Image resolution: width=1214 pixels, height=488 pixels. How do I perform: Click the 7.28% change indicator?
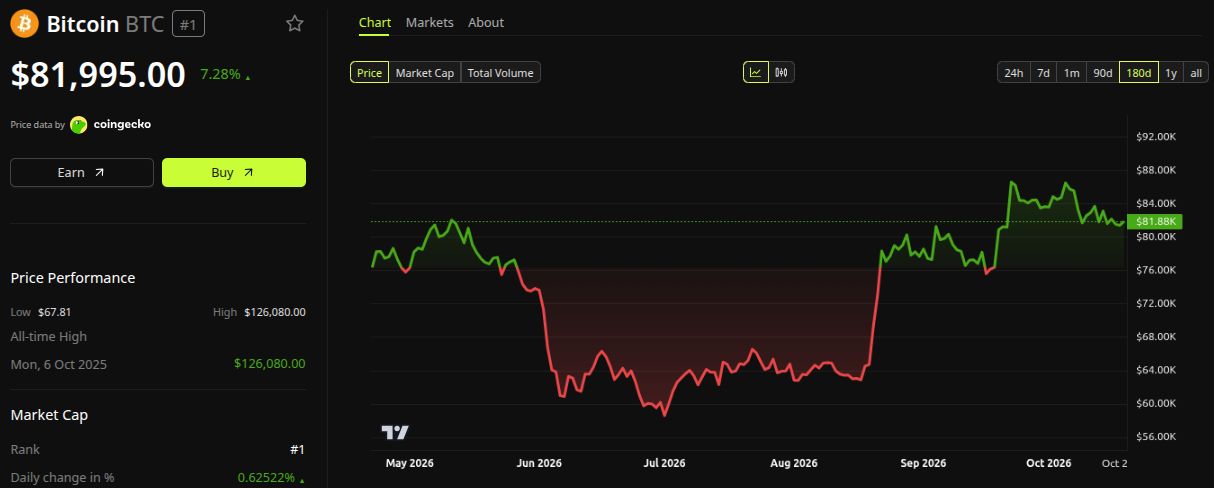(x=225, y=75)
